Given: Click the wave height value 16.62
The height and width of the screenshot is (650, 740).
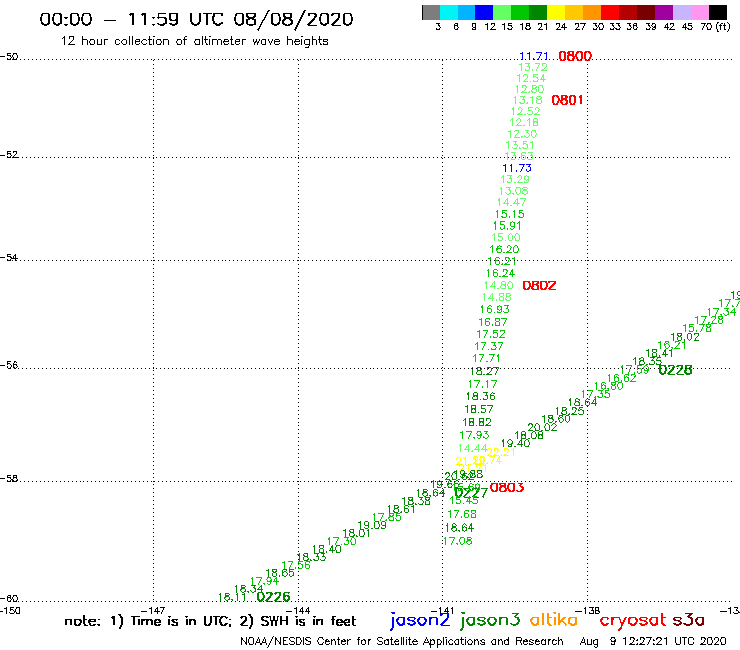Looking at the screenshot, I should 622,379.
